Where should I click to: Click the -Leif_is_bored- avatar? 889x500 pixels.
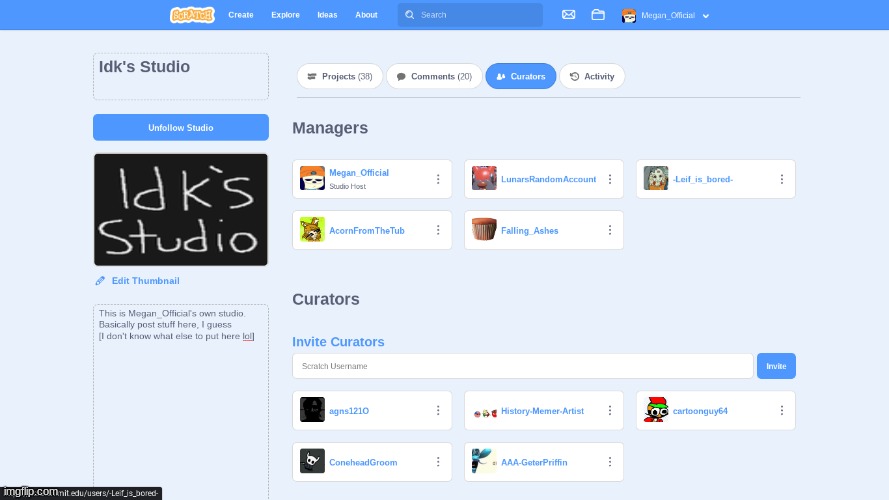[x=656, y=178]
